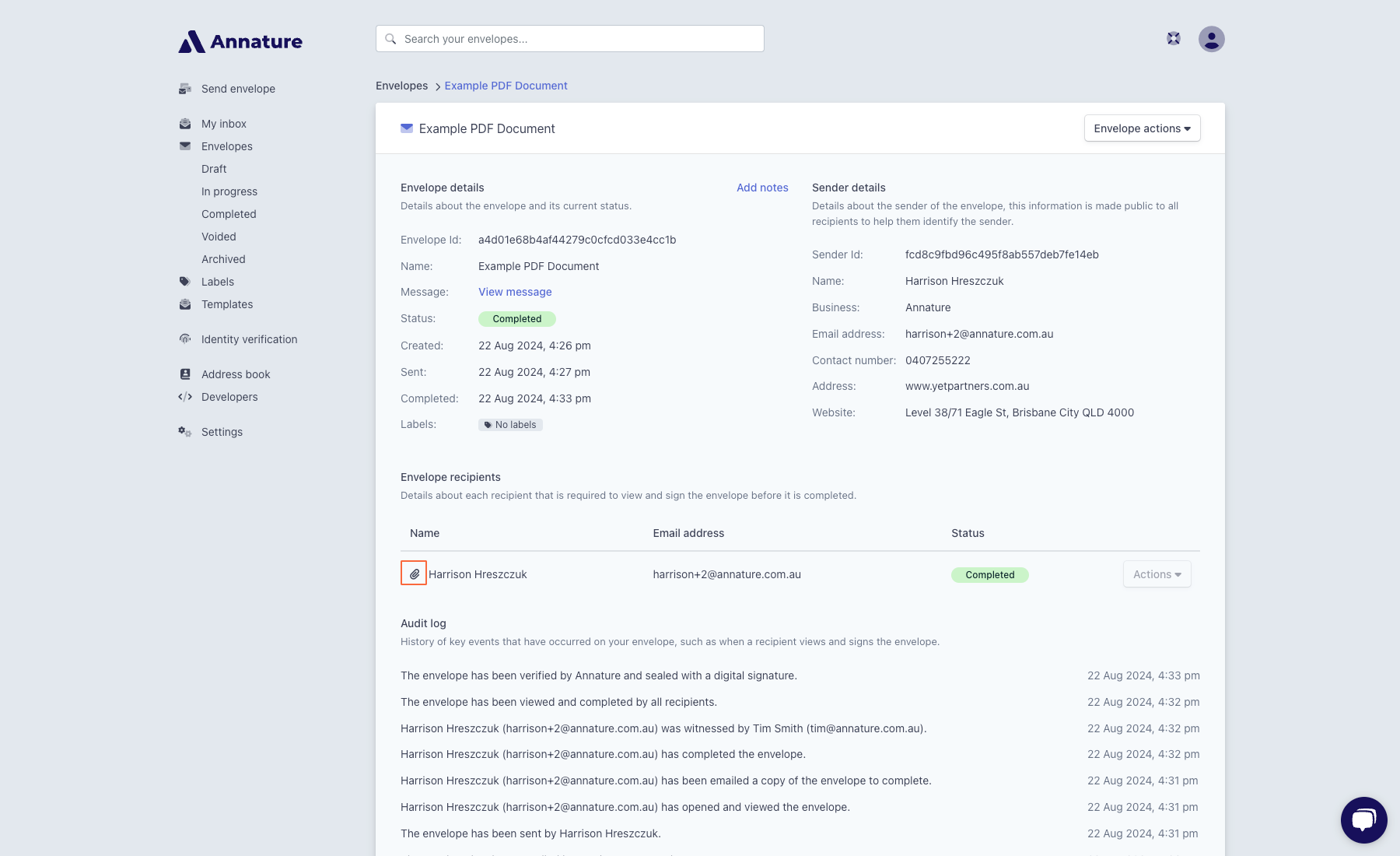Show Completed envelopes in sidebar

click(229, 214)
